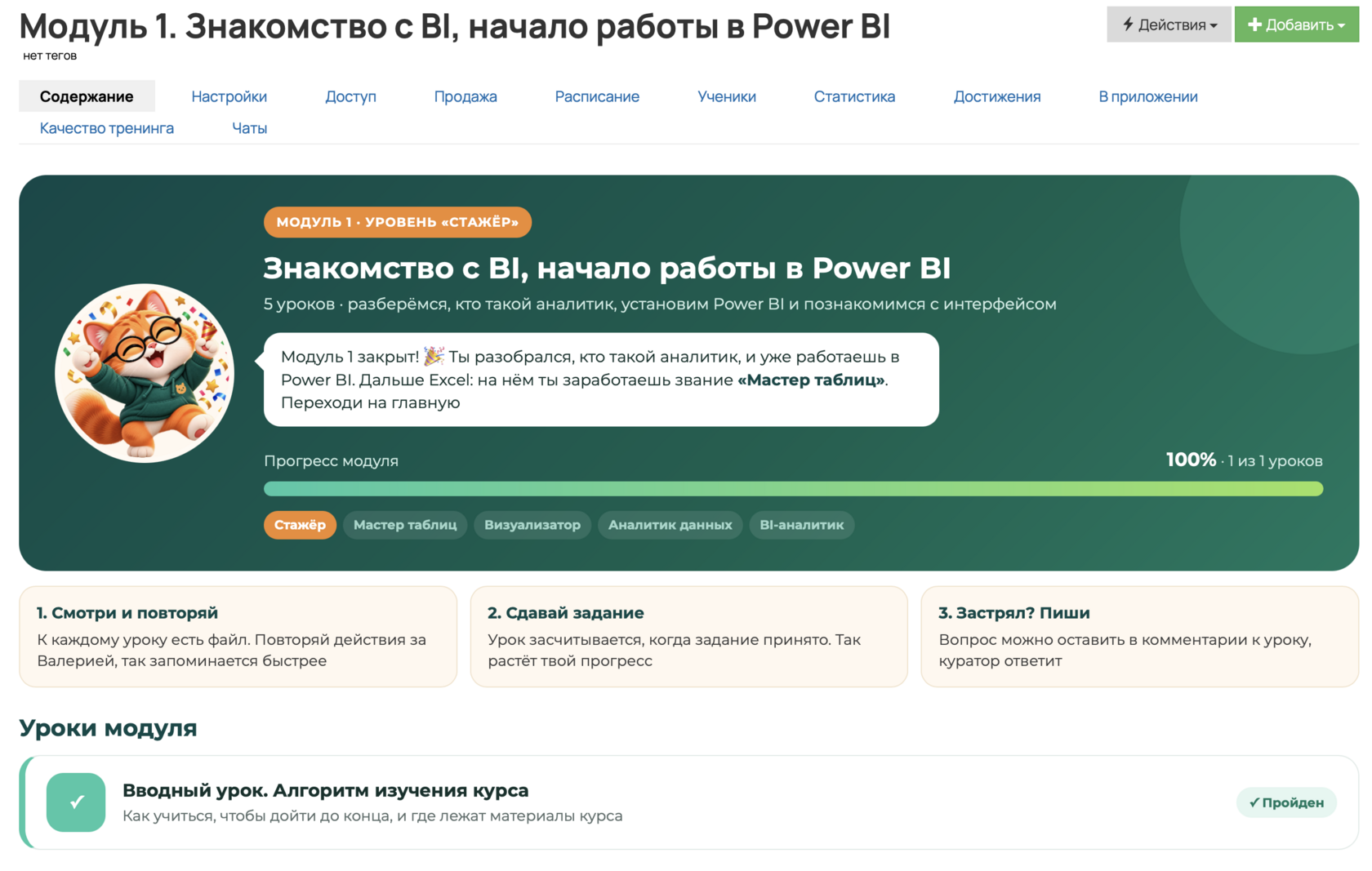The width and height of the screenshot is (1372, 871).
Task: Switch to the Настройки tab
Action: (229, 96)
